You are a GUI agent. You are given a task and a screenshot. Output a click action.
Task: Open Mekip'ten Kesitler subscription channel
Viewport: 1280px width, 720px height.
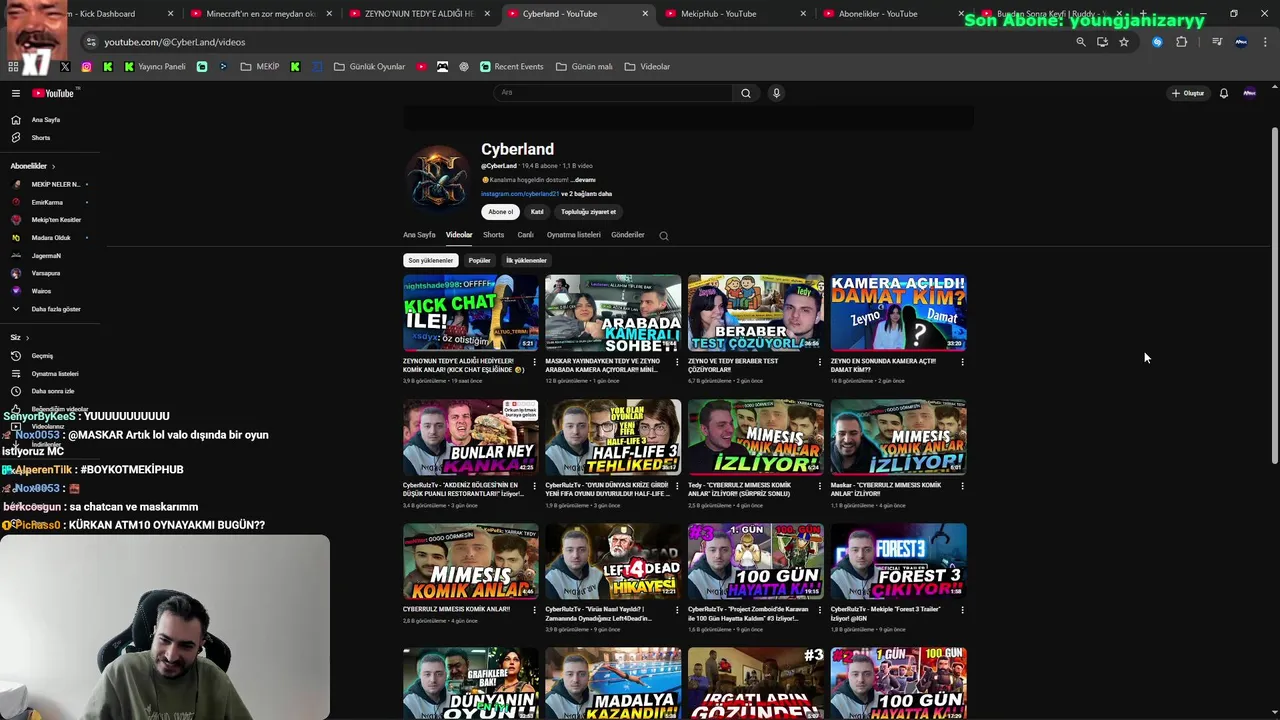(56, 220)
